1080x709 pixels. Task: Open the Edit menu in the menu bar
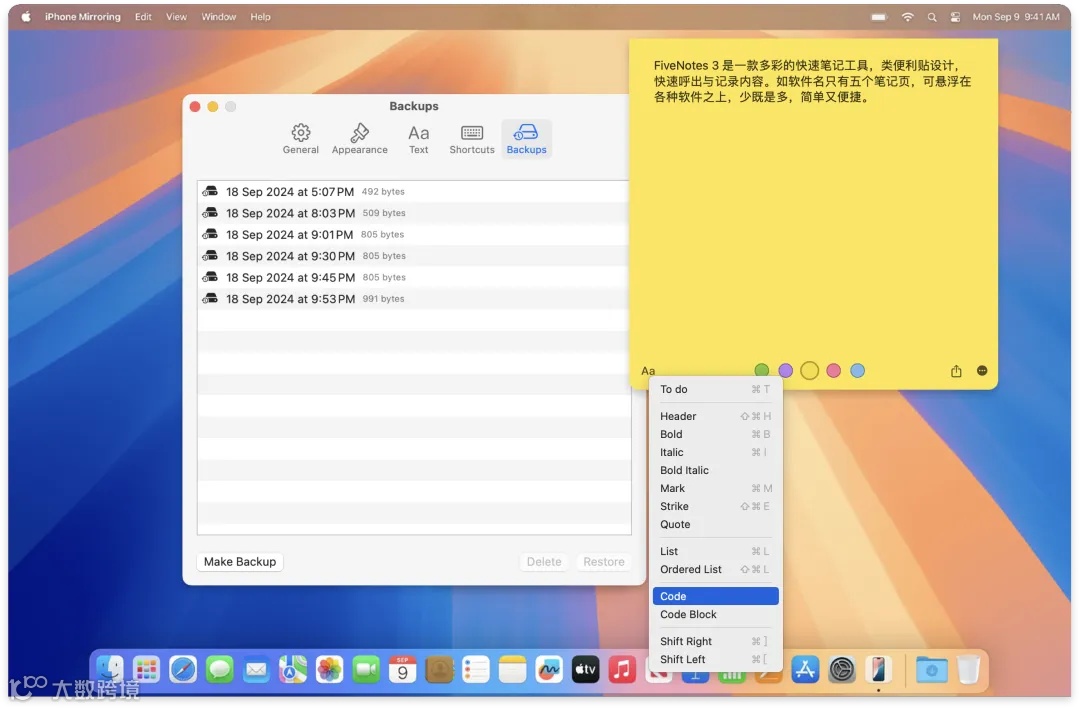point(143,17)
